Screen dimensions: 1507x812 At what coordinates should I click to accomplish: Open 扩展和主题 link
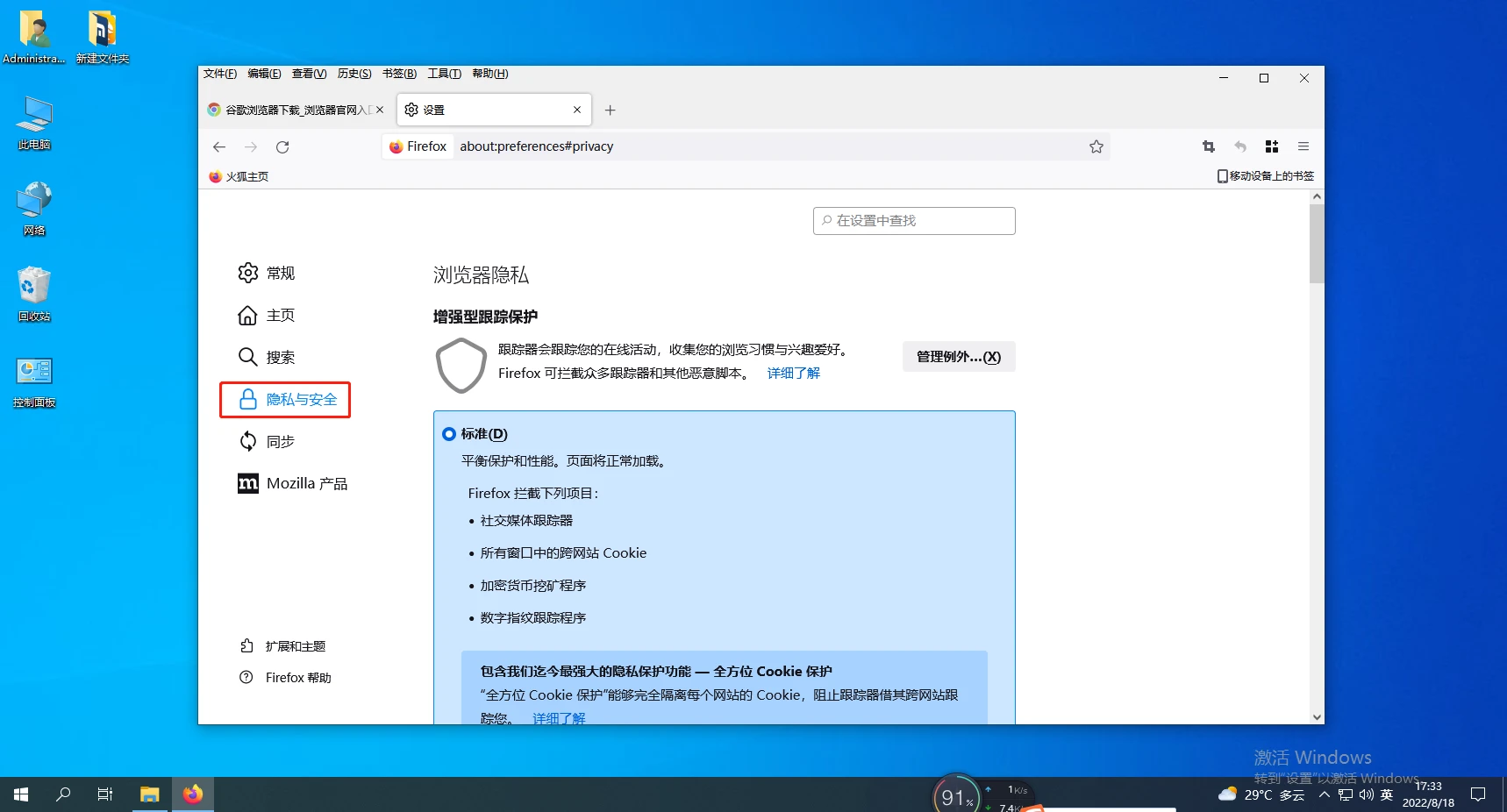click(282, 646)
